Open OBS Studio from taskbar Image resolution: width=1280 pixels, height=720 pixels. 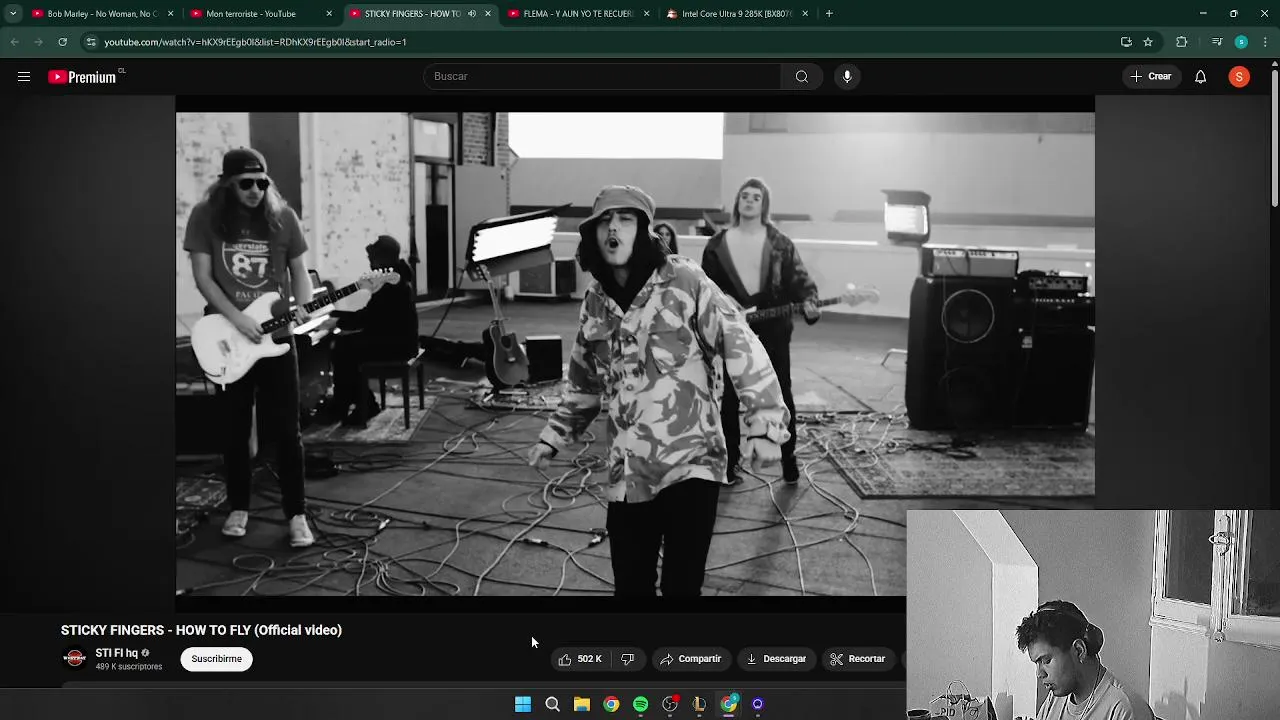(670, 704)
